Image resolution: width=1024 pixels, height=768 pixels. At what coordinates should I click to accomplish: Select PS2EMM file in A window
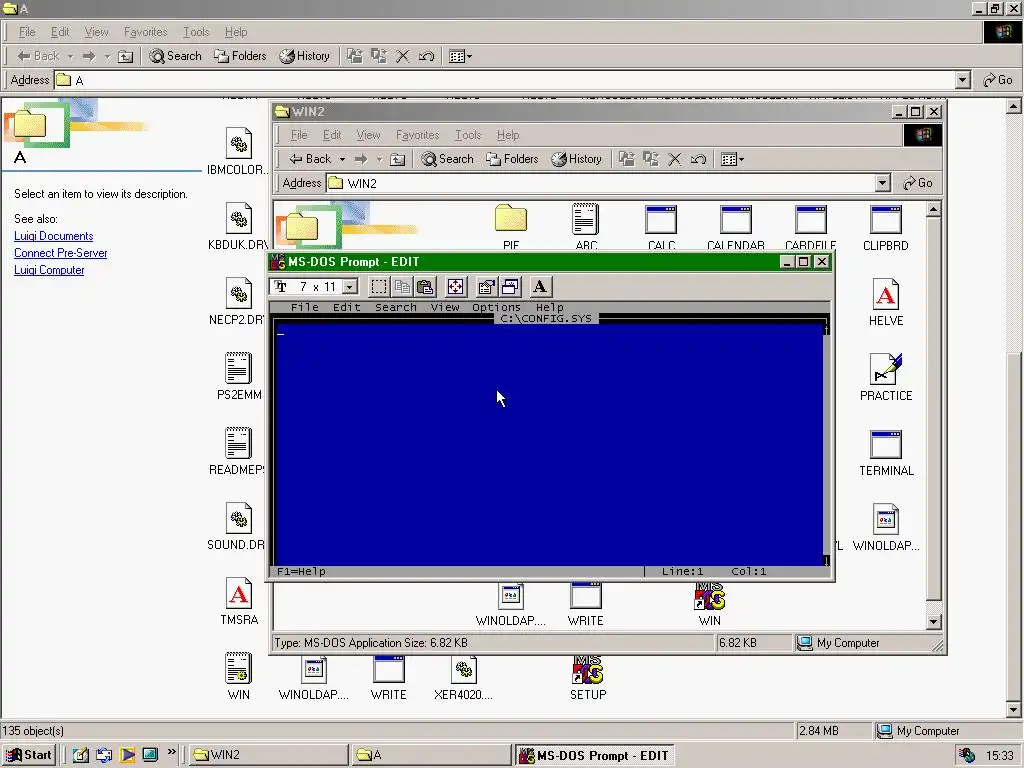[238, 377]
